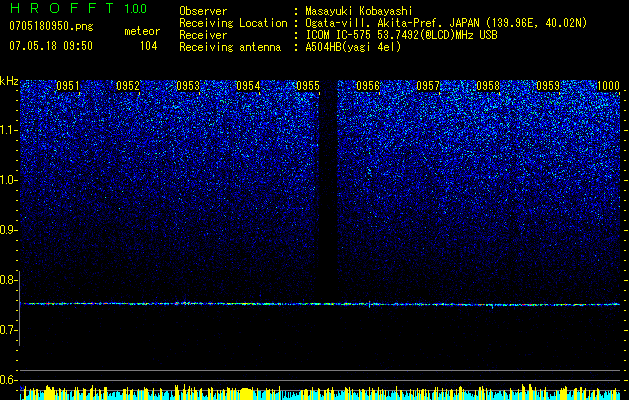Click the 1000 time marker
Viewport: 629px width, 400px height.
(x=608, y=86)
